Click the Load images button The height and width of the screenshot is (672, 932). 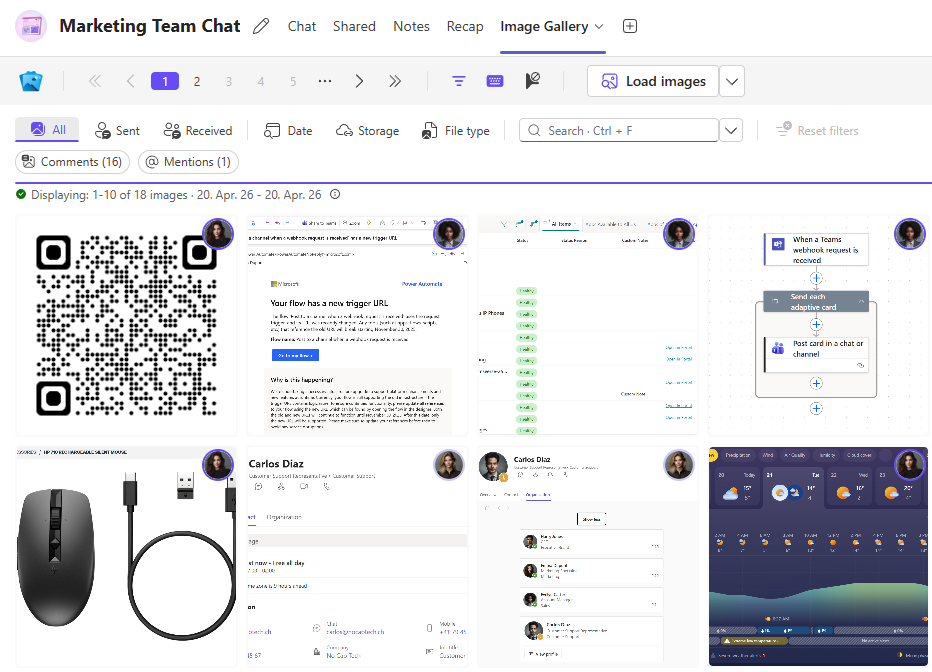(x=653, y=81)
